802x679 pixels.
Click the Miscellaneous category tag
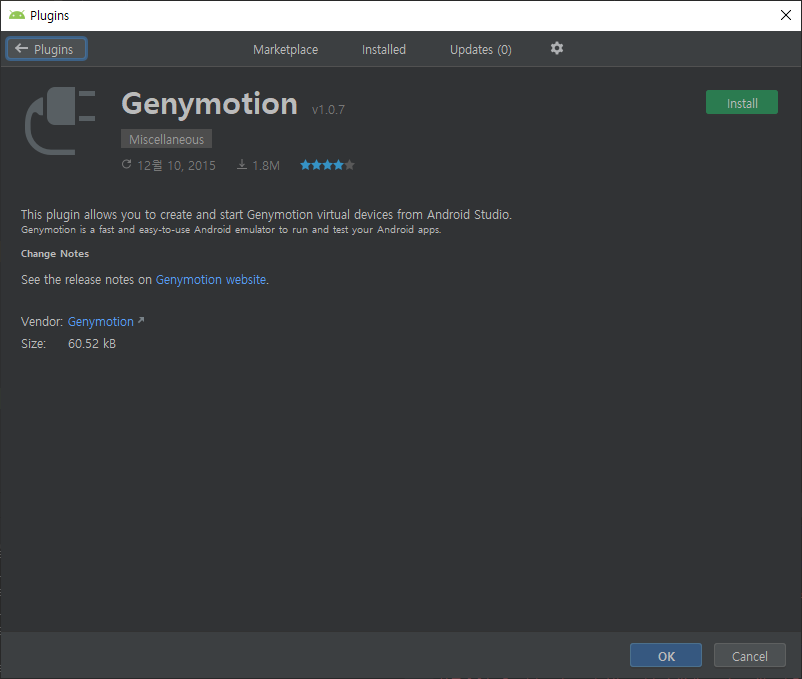(166, 139)
